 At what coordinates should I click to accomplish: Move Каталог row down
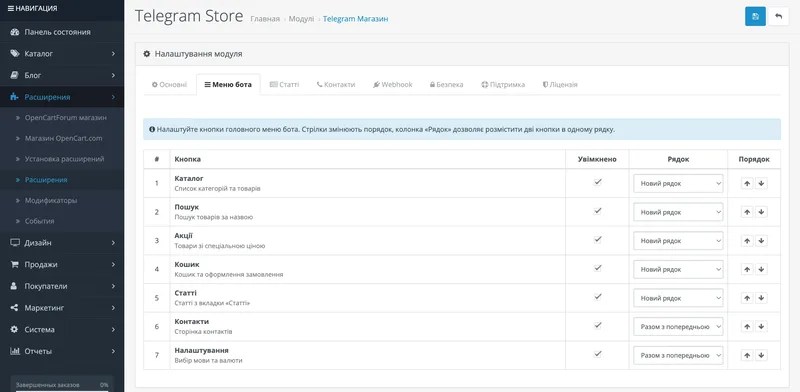tap(761, 183)
